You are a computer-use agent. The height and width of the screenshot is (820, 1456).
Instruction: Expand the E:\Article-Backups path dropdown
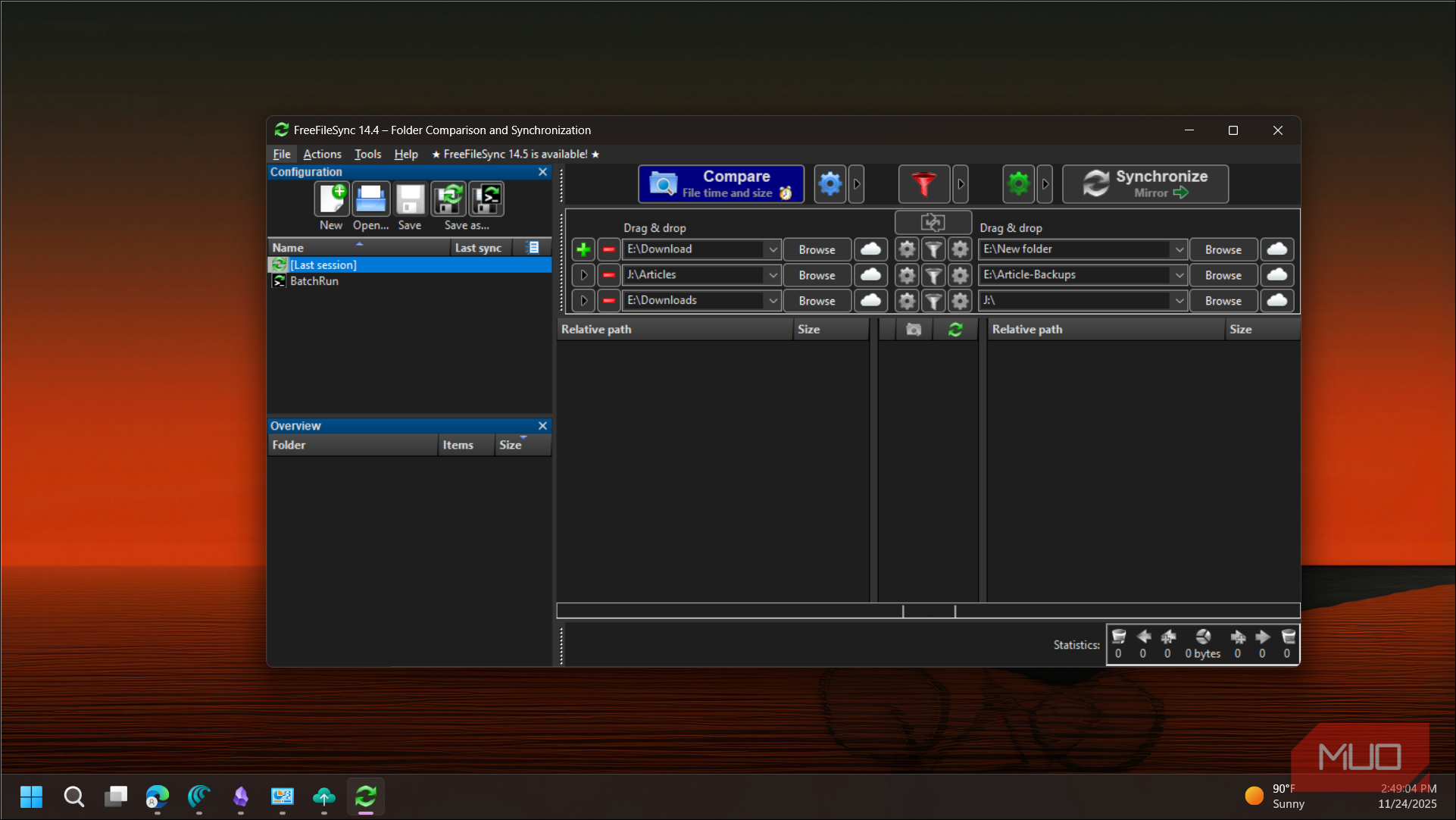pyautogui.click(x=1179, y=275)
